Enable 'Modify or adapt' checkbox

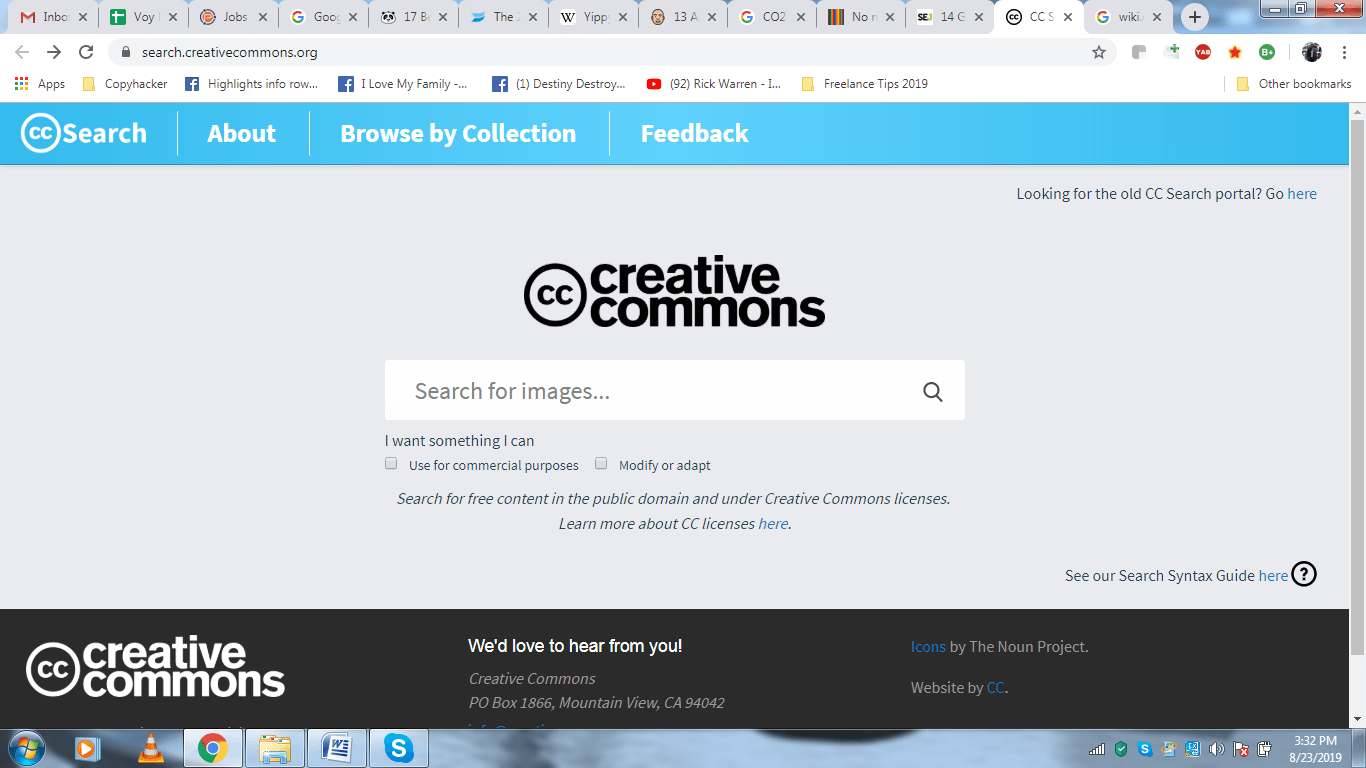601,463
